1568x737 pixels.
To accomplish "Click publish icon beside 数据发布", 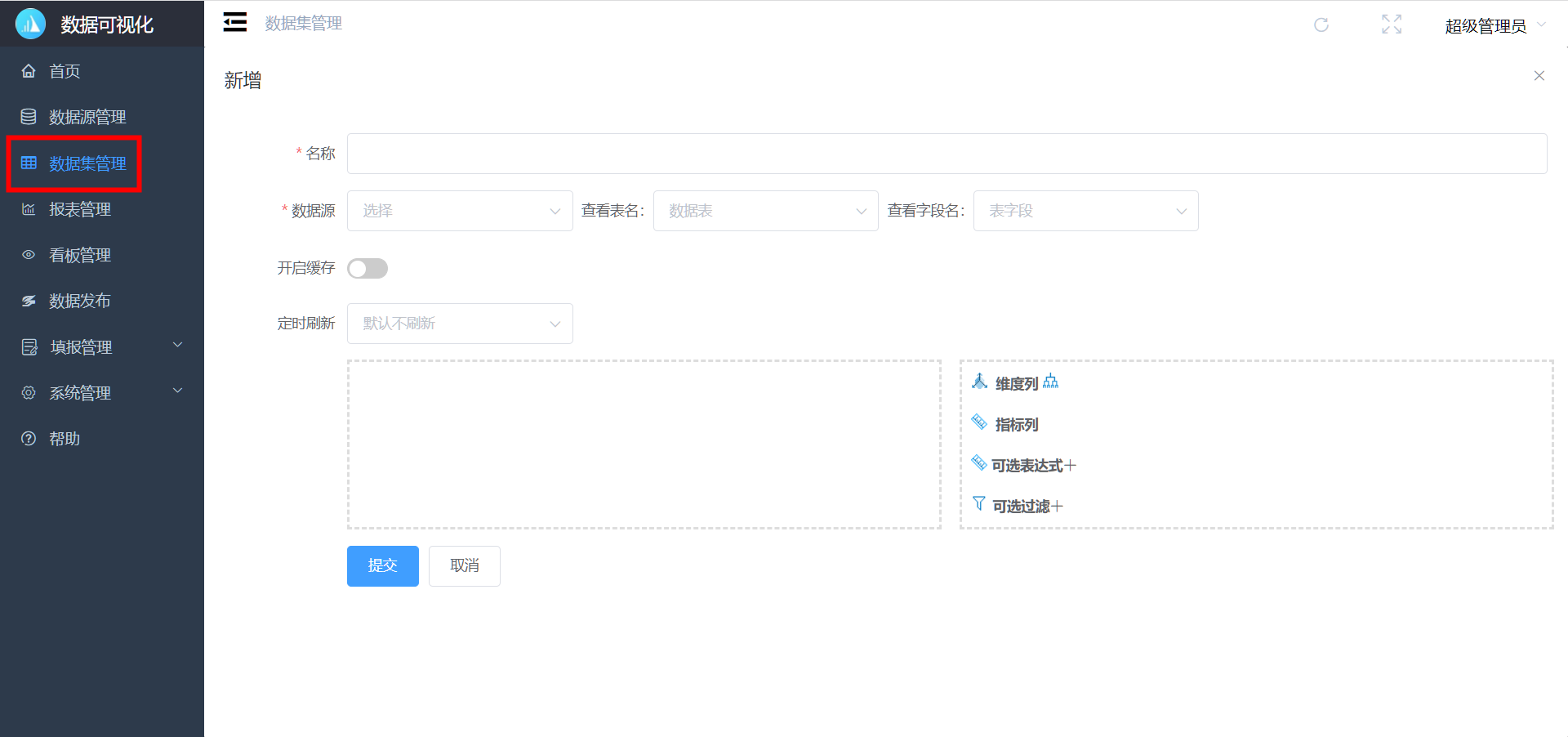I will (x=29, y=301).
